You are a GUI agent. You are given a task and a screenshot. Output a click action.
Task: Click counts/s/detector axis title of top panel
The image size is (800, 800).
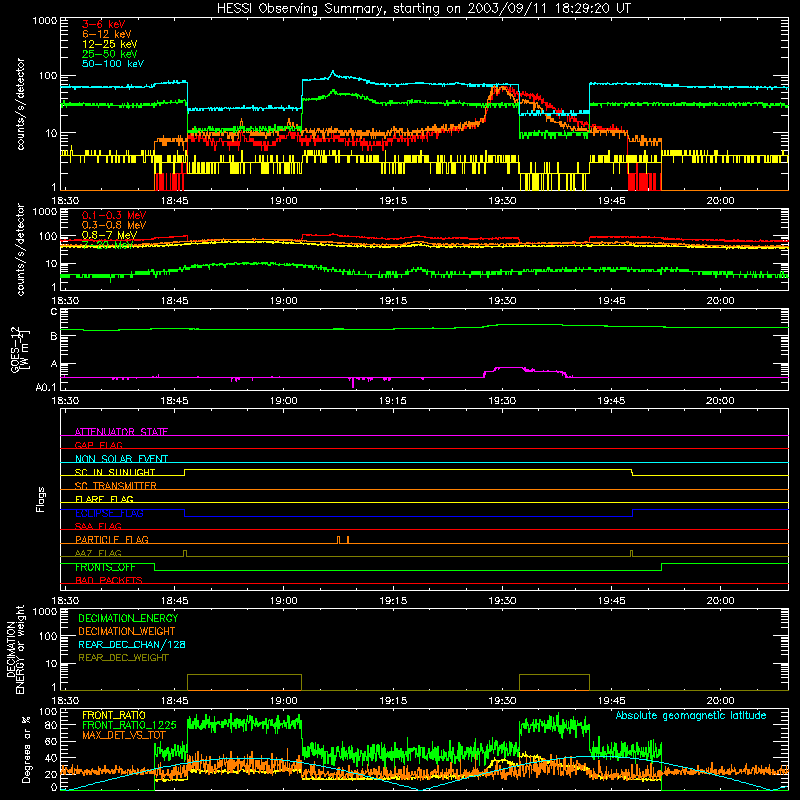[20, 104]
